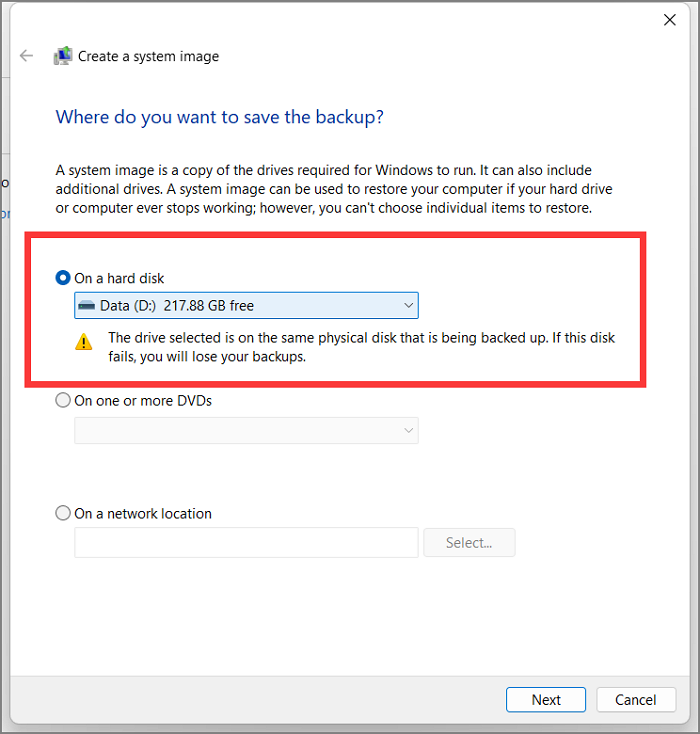Image resolution: width=700 pixels, height=734 pixels.
Task: Click the yellow warning triangle icon
Action: pos(84,342)
